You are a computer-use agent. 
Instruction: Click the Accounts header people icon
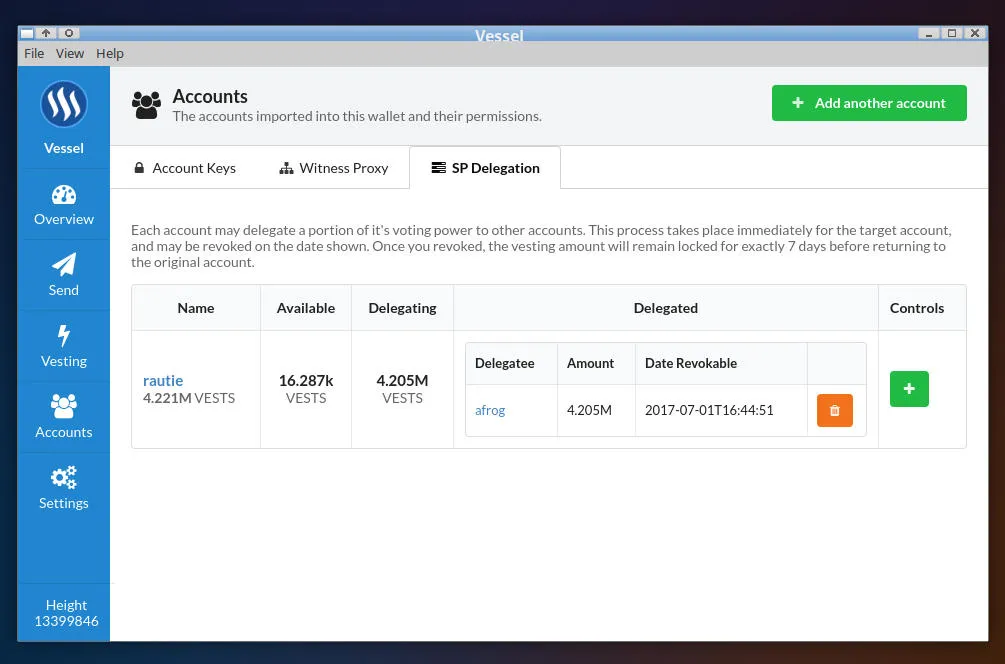click(x=146, y=105)
